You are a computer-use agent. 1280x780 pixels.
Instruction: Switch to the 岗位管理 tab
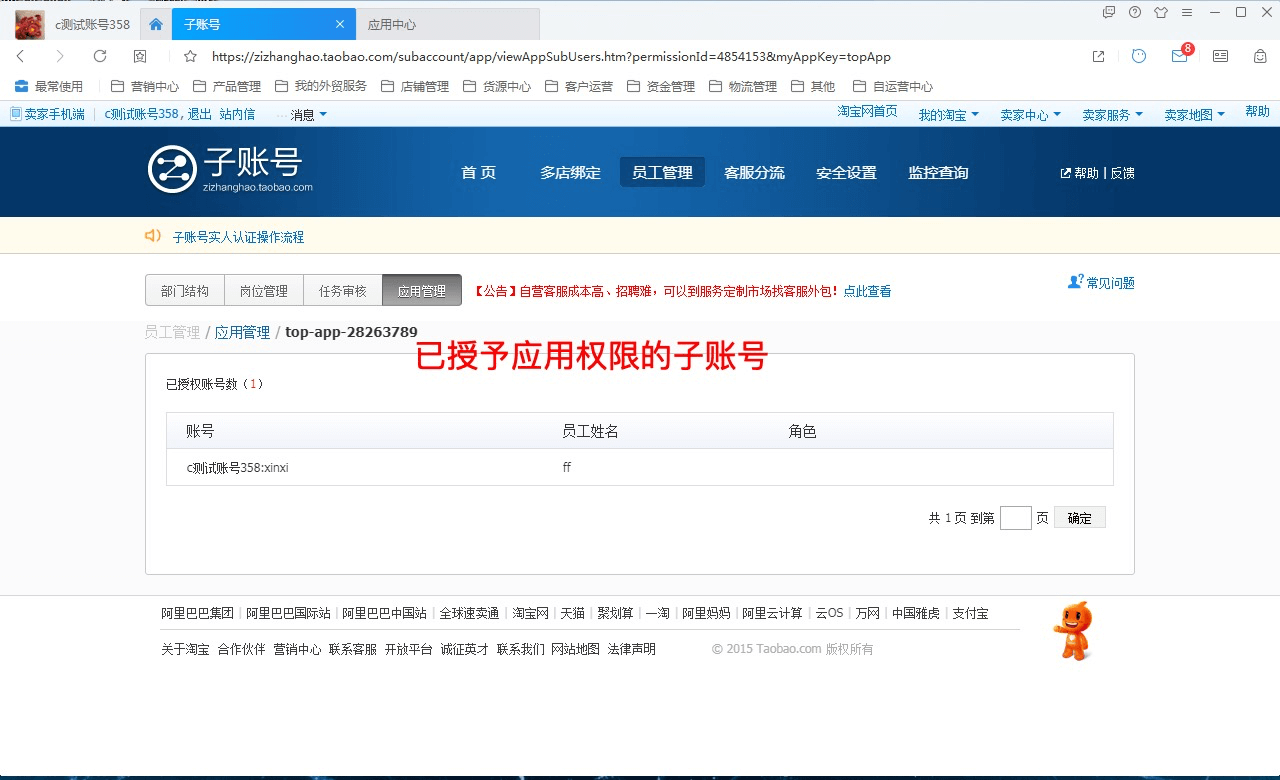pyautogui.click(x=264, y=290)
